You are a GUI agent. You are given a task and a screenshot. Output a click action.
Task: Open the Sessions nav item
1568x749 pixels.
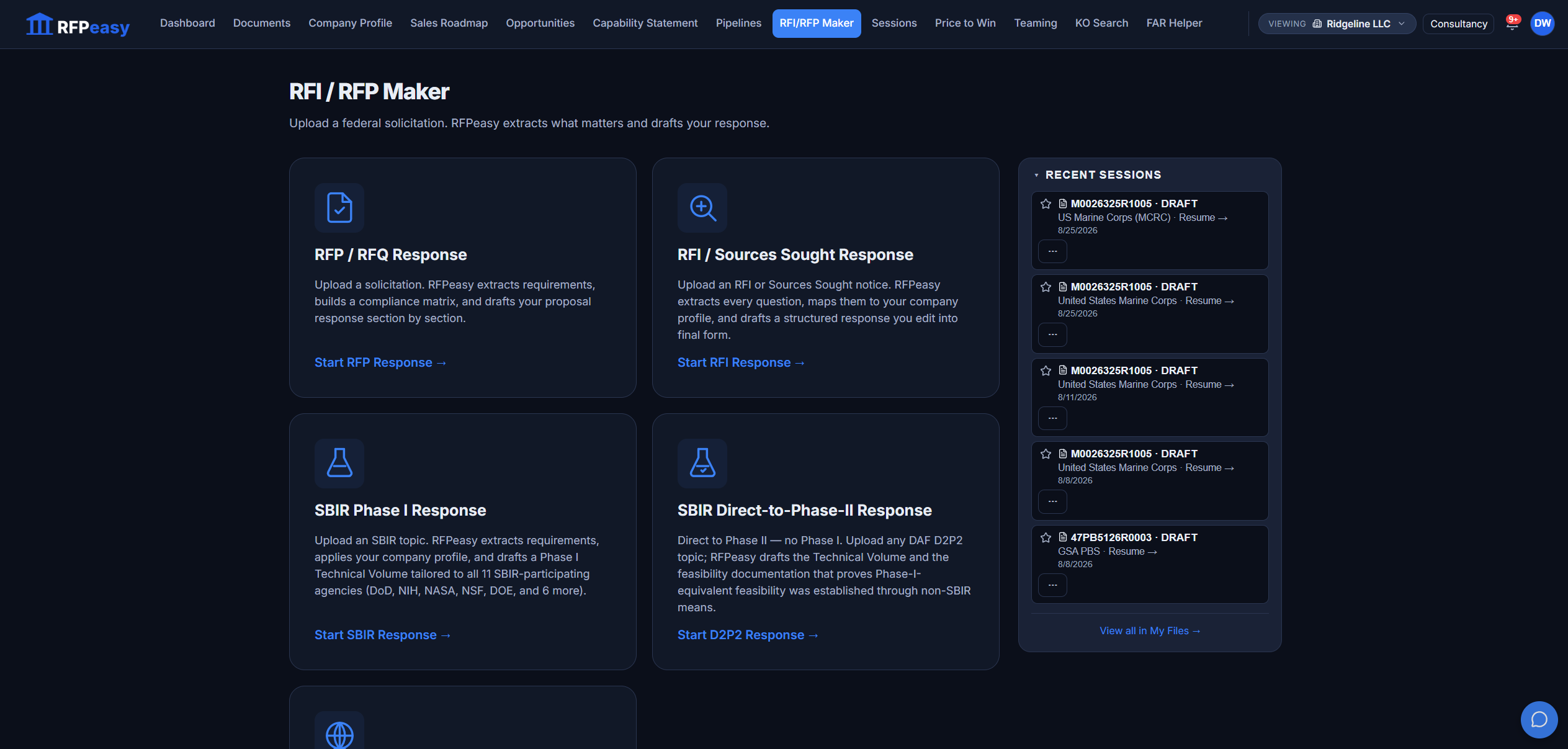(x=894, y=23)
